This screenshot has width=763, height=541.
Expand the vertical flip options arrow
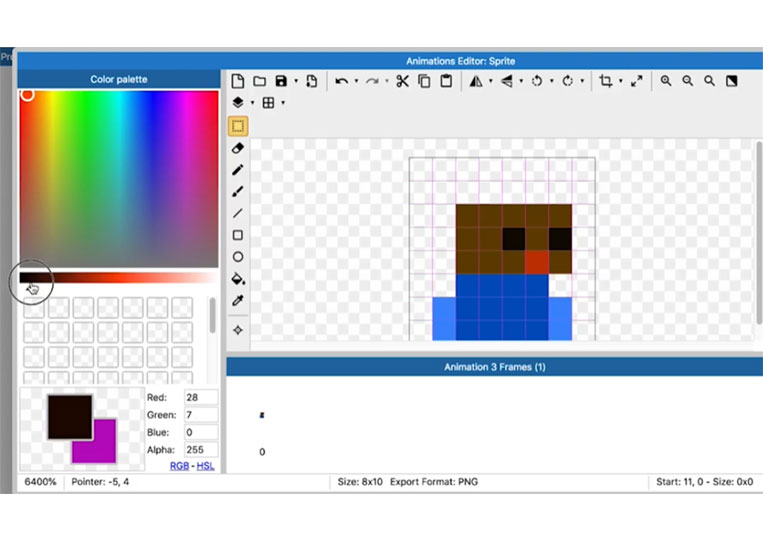(521, 81)
